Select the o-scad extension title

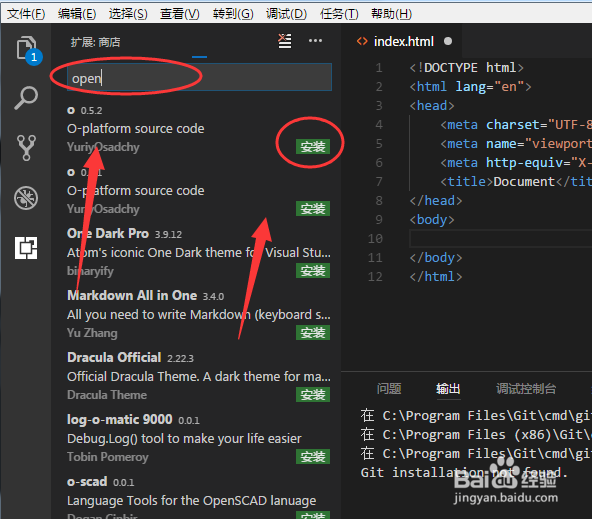(87, 481)
